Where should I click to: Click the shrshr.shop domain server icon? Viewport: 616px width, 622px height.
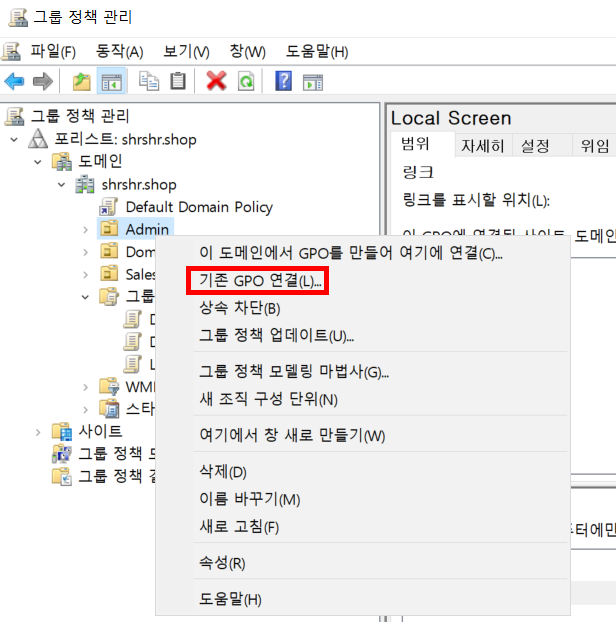coord(85,184)
